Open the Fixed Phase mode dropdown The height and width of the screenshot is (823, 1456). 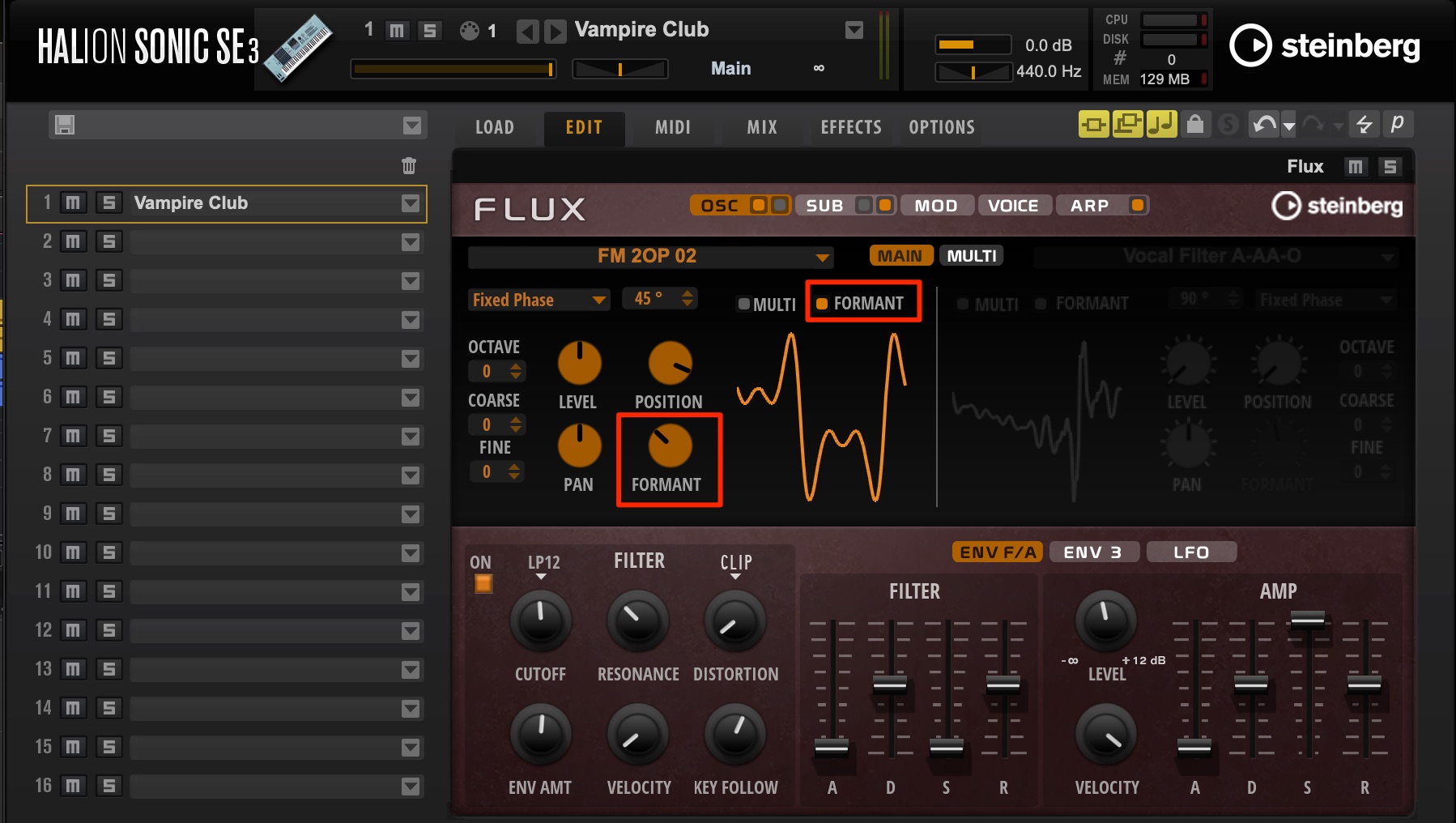(x=539, y=300)
